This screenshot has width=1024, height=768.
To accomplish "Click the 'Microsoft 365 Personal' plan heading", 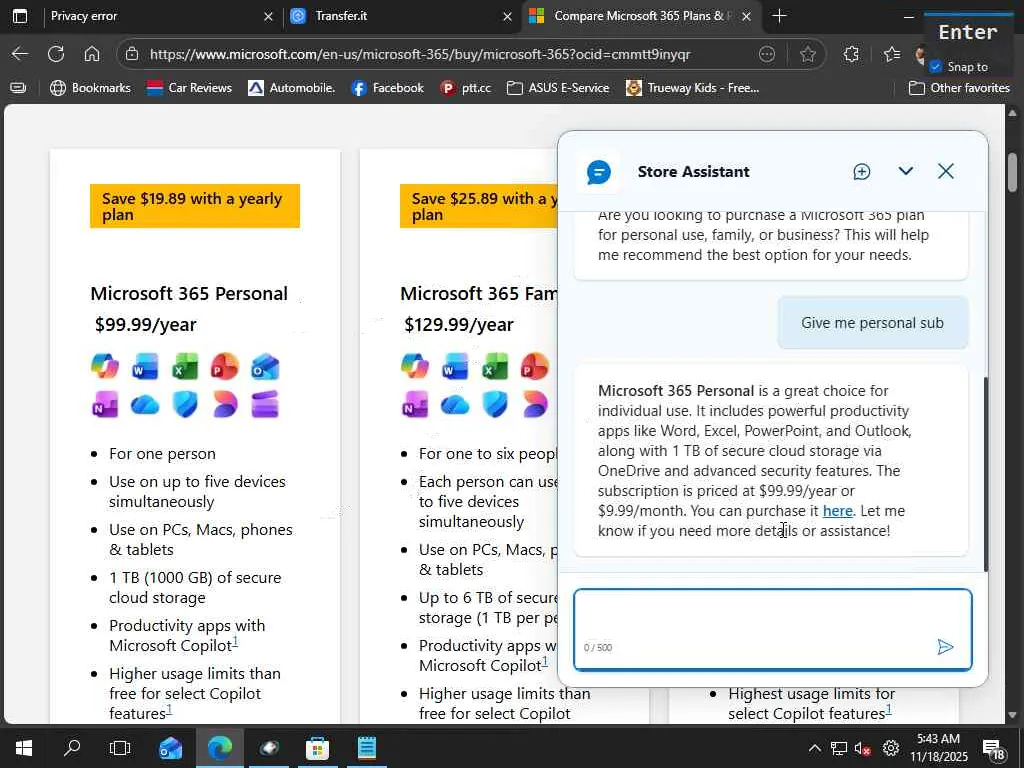I will tap(189, 293).
